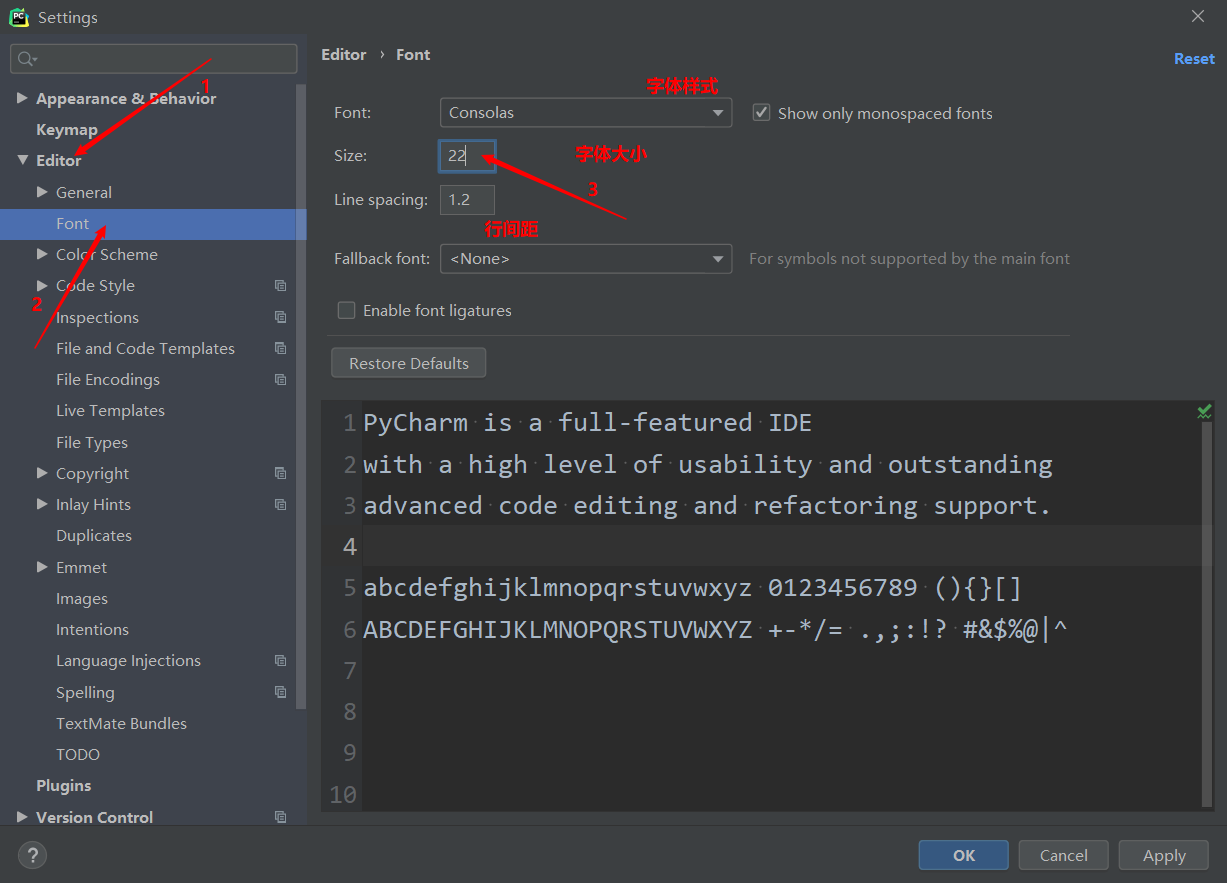The height and width of the screenshot is (883, 1227).
Task: Open Live Templates settings
Action: (110, 410)
